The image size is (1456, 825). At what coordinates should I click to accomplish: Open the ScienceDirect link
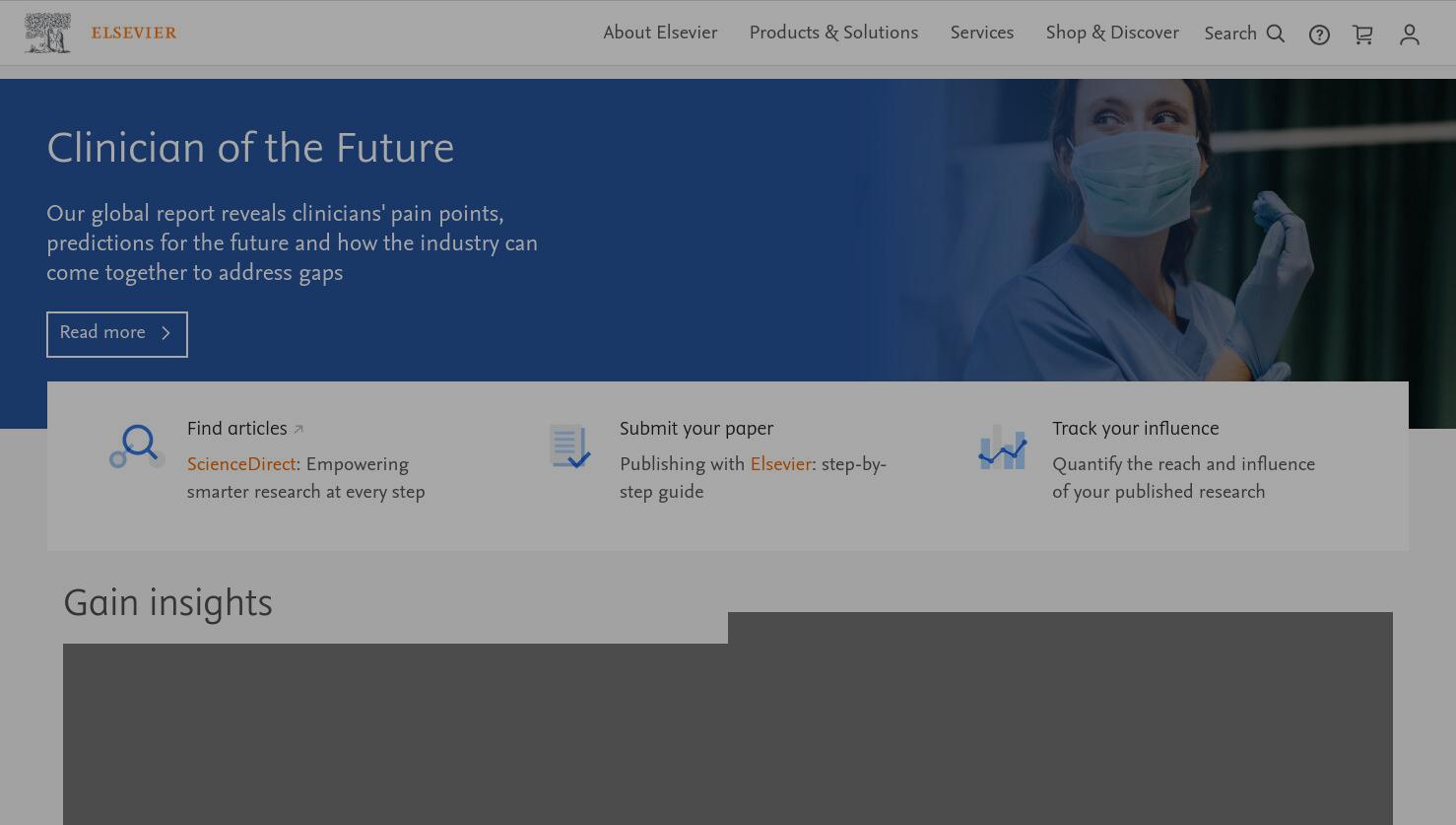[241, 464]
